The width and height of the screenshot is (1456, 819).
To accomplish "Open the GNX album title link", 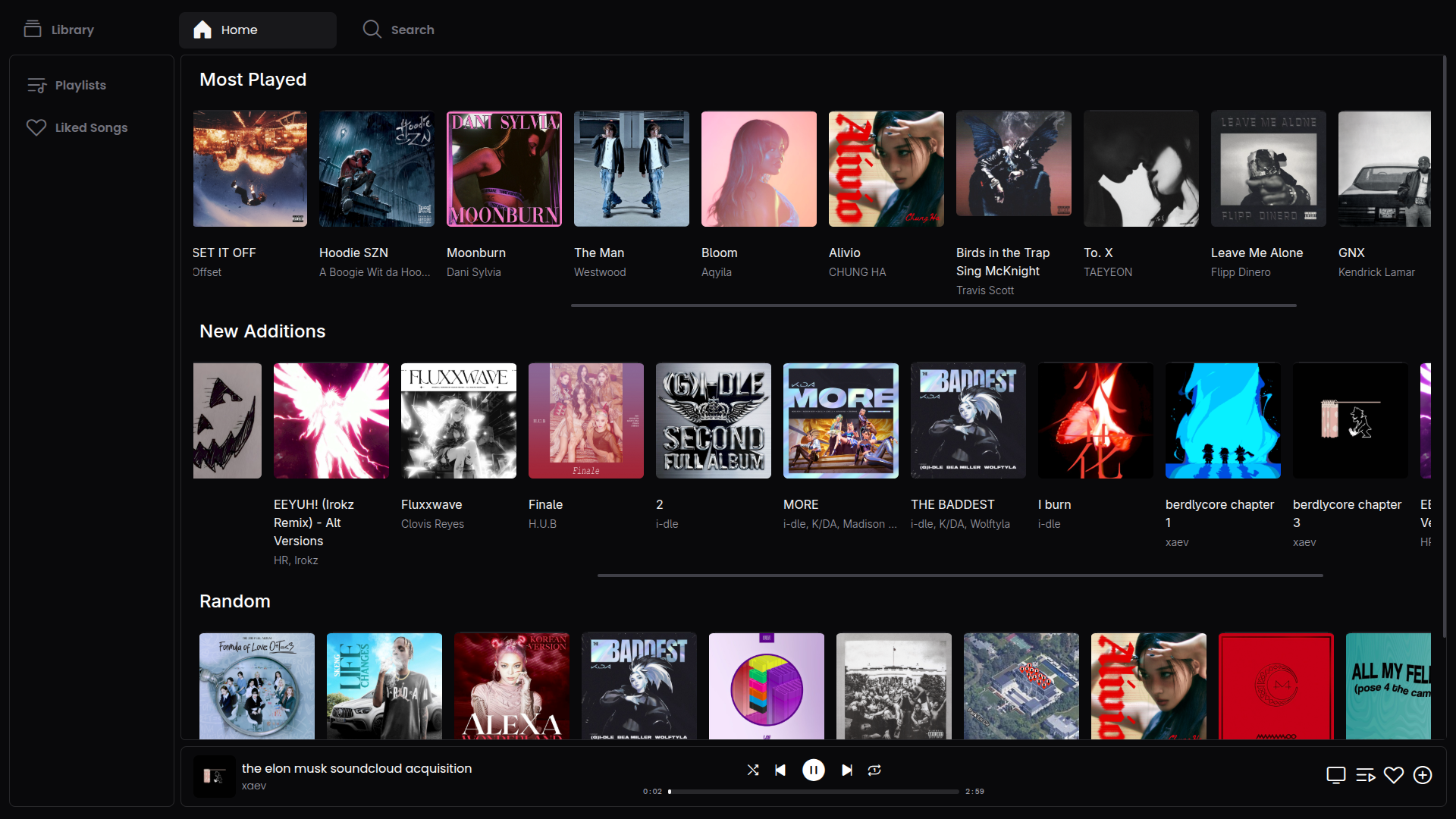I will click(x=1351, y=253).
